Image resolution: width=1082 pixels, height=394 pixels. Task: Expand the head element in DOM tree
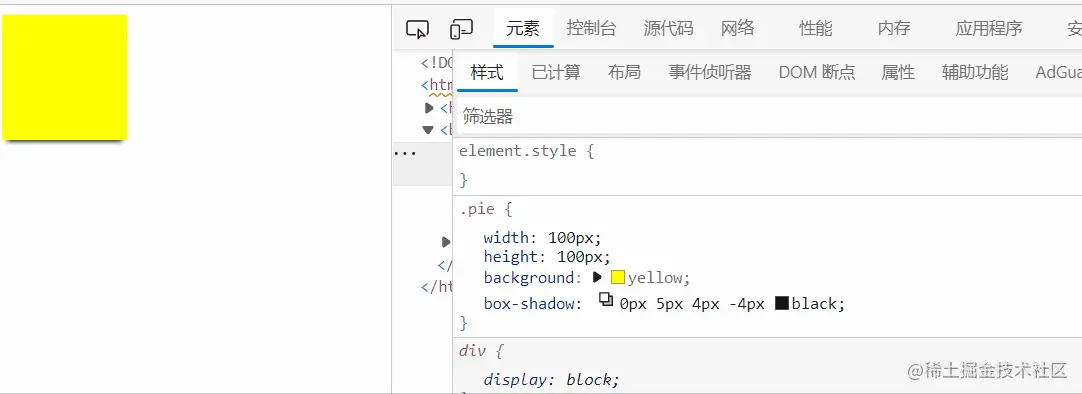tap(429, 108)
